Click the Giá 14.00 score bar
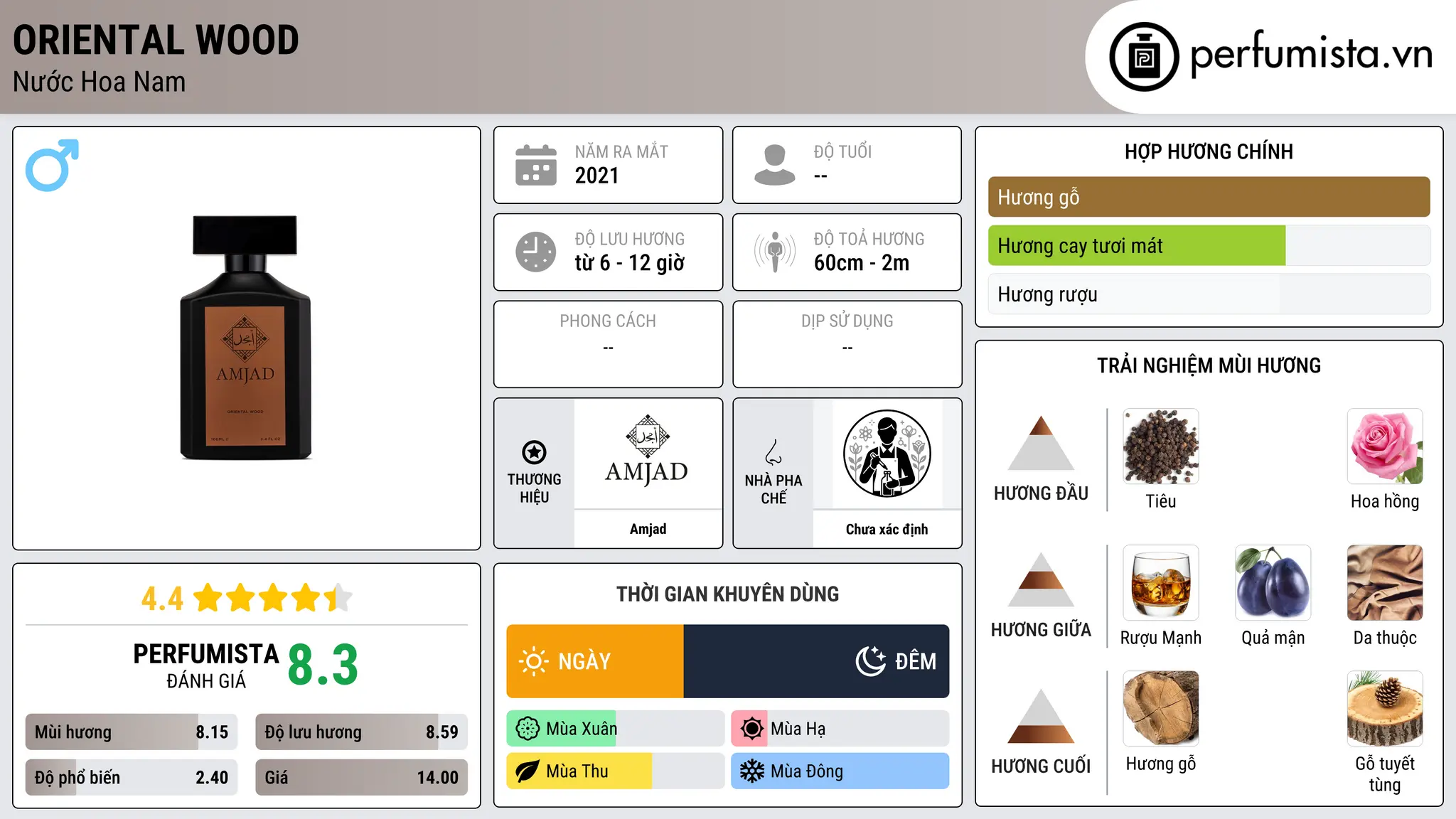 coord(361,778)
